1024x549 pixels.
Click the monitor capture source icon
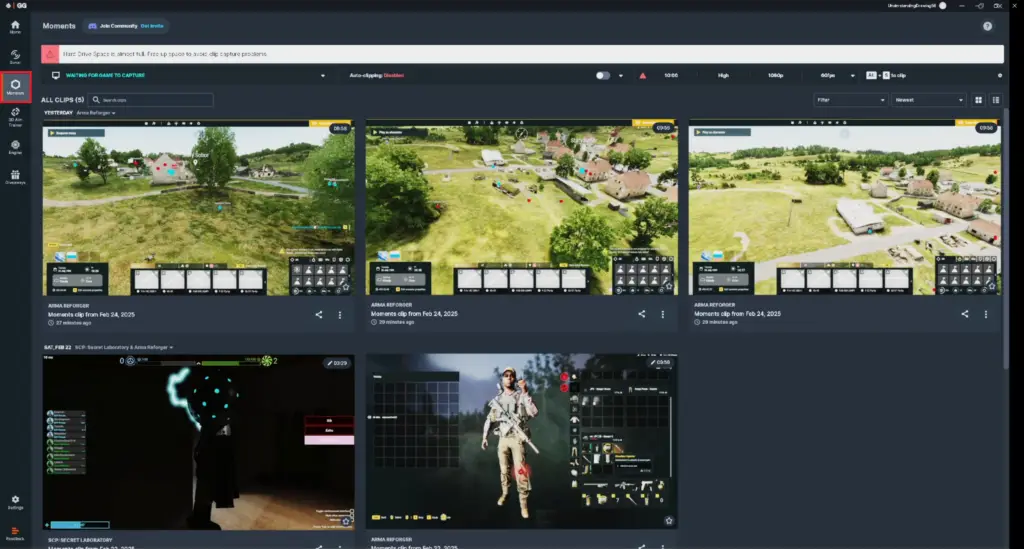(x=56, y=76)
